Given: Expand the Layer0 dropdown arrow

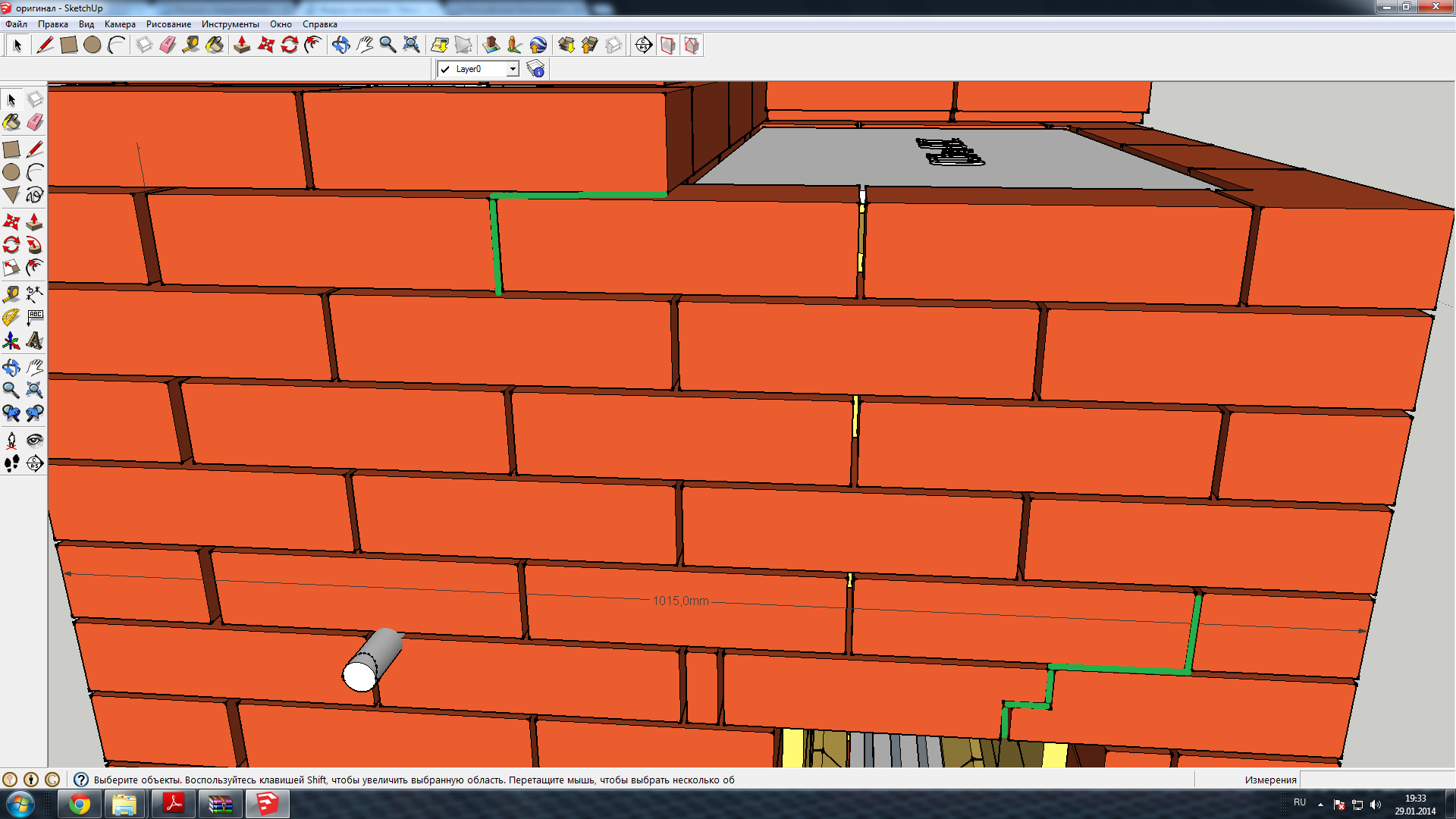Looking at the screenshot, I should [x=513, y=69].
